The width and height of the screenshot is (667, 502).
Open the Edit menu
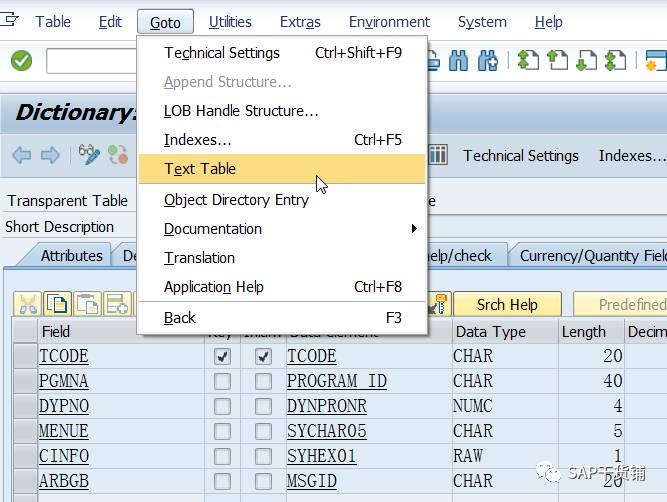[x=110, y=22]
